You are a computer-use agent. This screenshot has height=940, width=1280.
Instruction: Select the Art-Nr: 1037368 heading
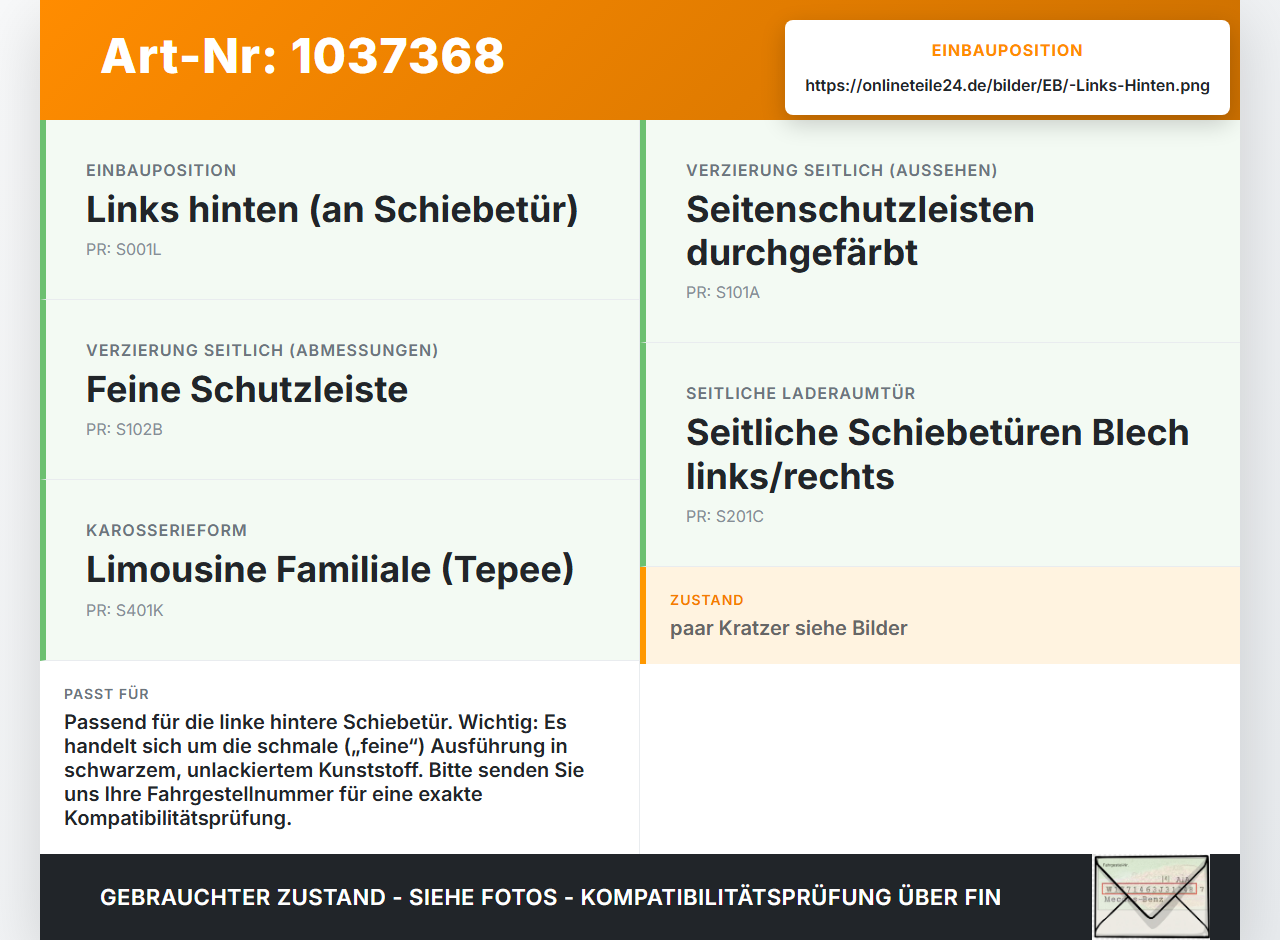coord(302,56)
